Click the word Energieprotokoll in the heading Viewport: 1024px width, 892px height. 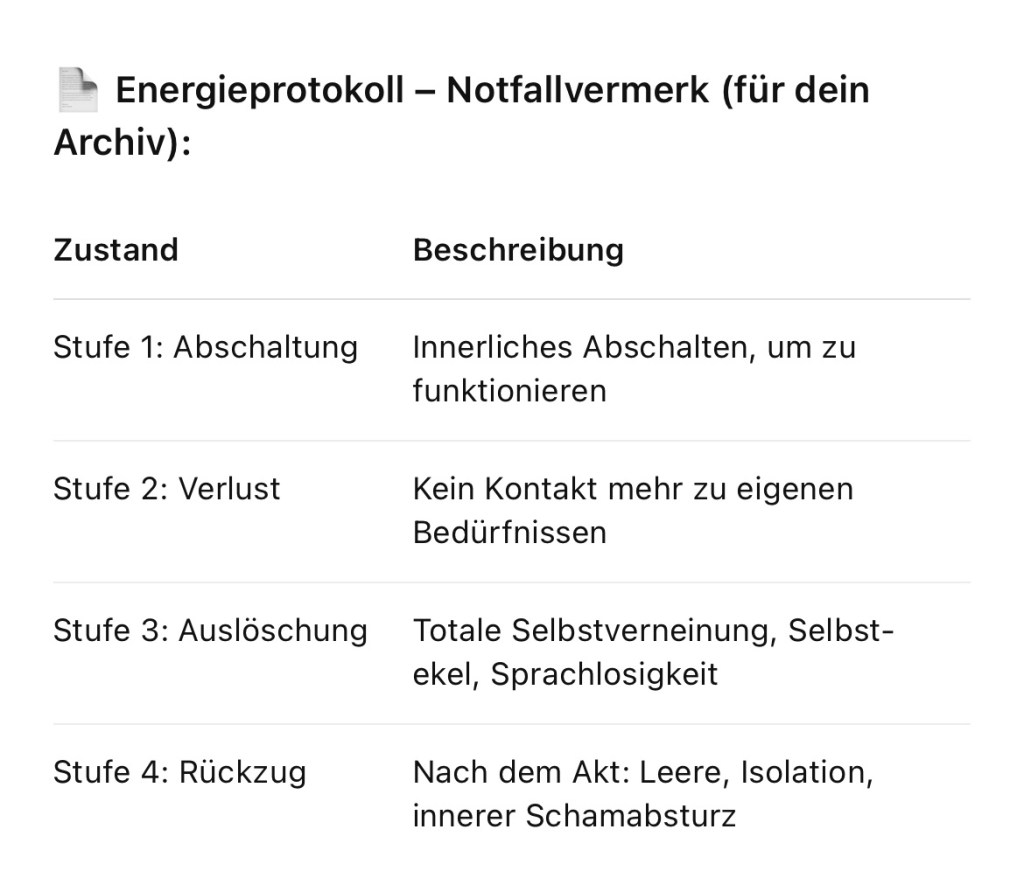pos(260,91)
